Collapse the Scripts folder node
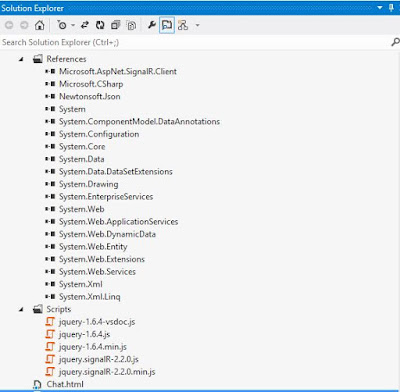400x392 pixels. pos(21,310)
